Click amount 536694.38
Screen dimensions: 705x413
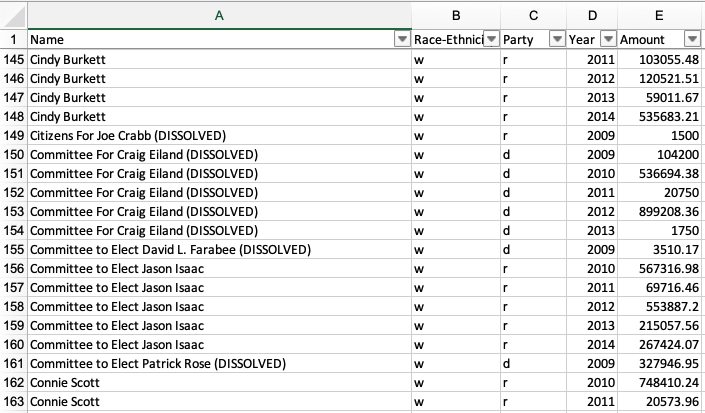660,173
